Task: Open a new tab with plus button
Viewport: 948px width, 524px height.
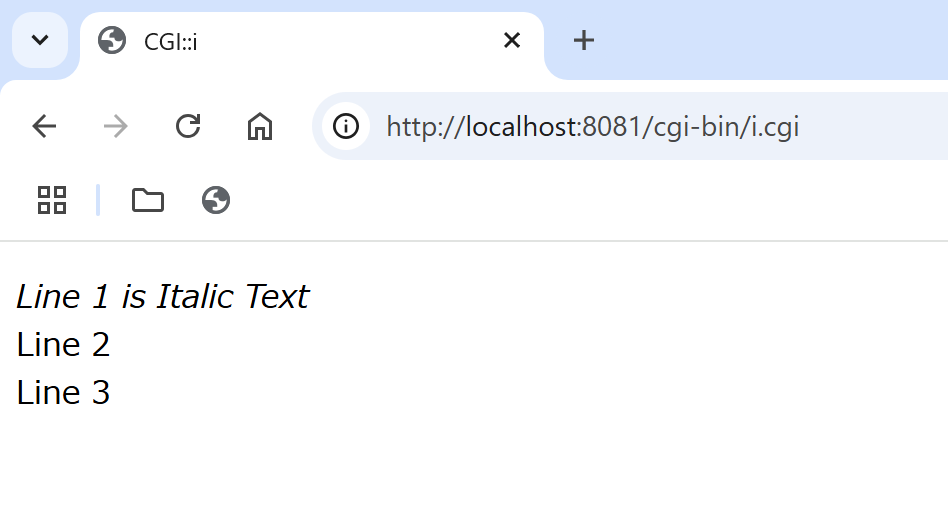Action: click(x=583, y=40)
